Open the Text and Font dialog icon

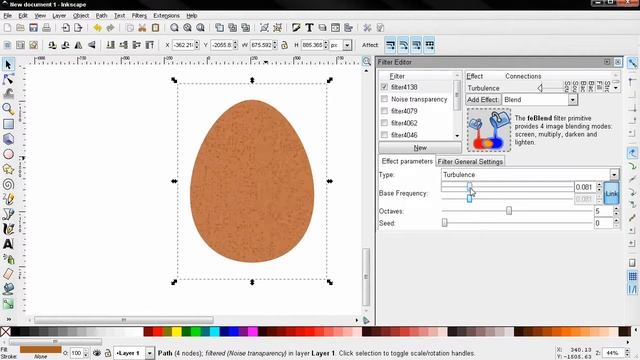309,28
